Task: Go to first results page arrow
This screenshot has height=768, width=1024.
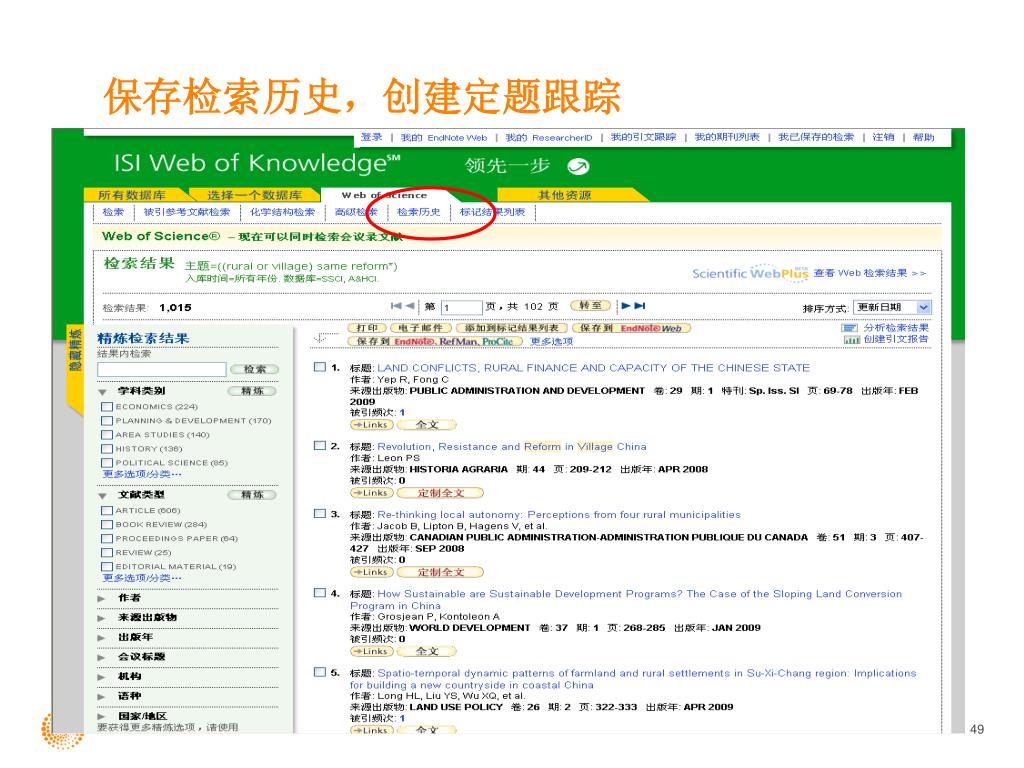Action: pos(396,306)
